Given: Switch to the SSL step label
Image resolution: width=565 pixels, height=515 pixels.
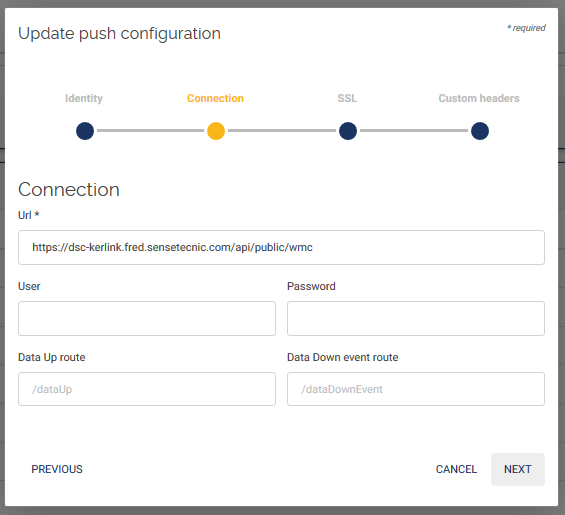Looking at the screenshot, I should (347, 98).
